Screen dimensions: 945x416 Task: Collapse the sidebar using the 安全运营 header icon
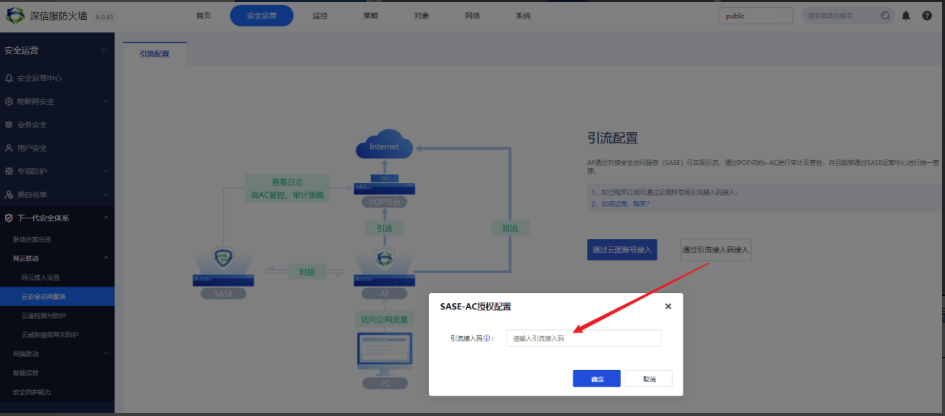point(104,50)
